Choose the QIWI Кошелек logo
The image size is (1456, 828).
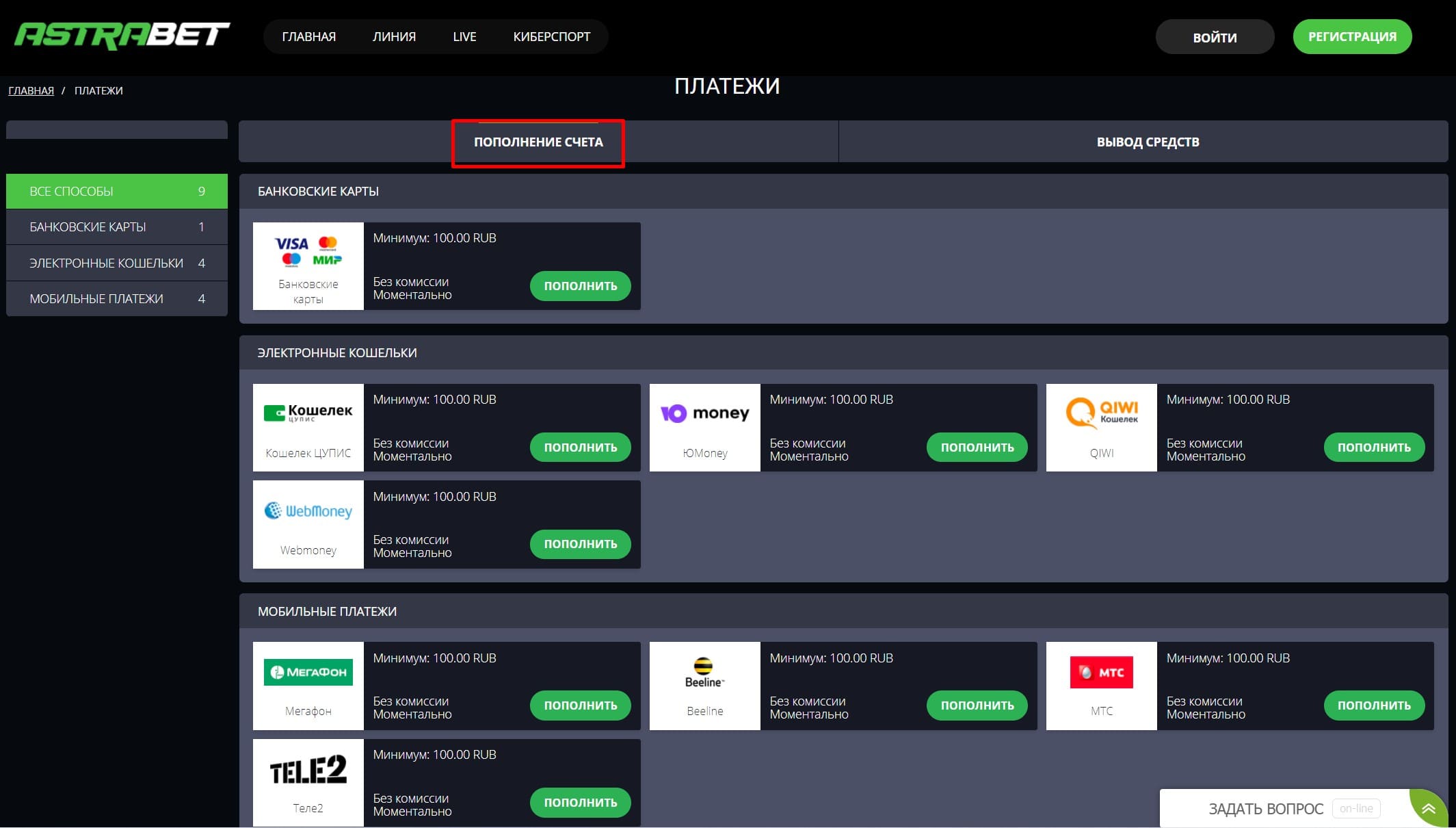(1101, 413)
